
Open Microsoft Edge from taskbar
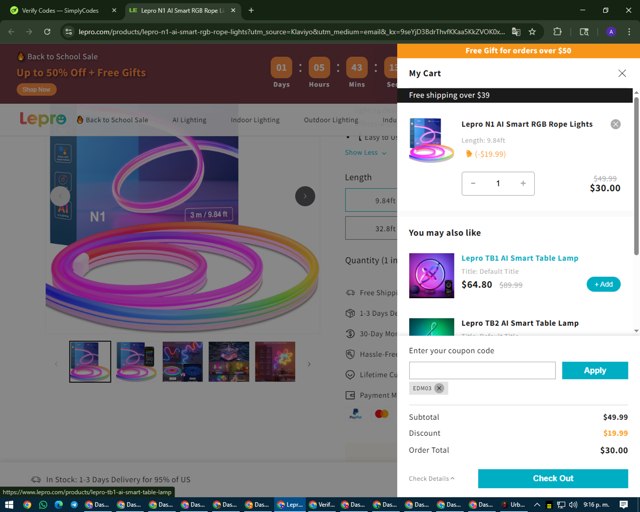coord(59,505)
